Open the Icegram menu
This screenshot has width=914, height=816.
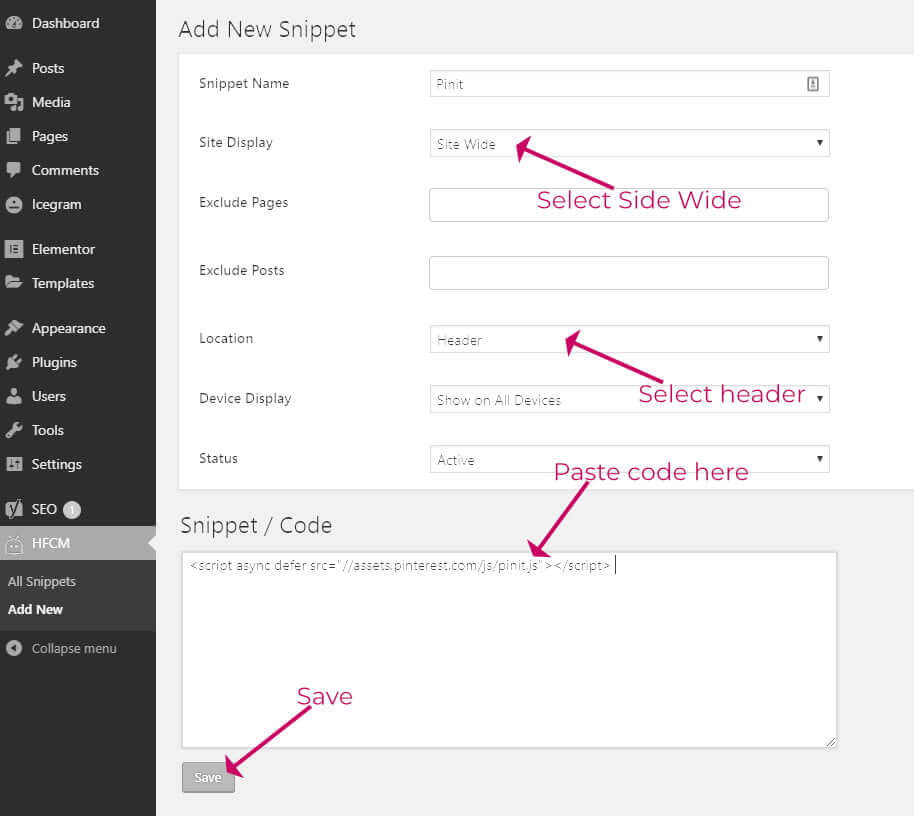tap(78, 205)
